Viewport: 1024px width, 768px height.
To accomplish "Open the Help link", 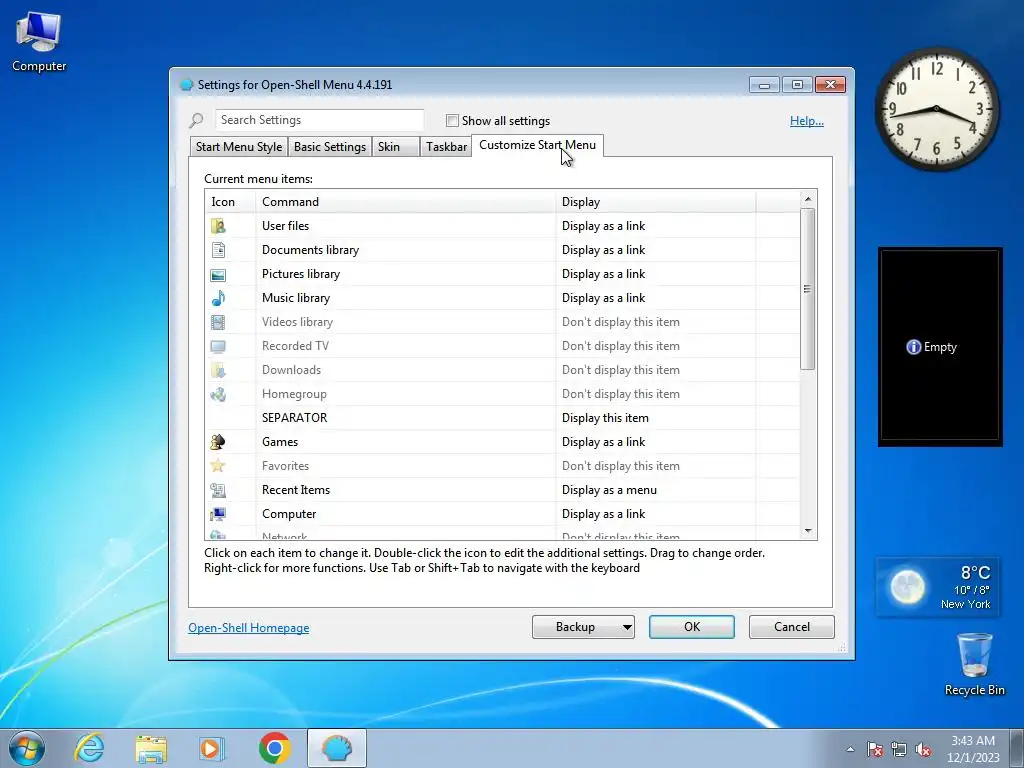I will pyautogui.click(x=807, y=121).
